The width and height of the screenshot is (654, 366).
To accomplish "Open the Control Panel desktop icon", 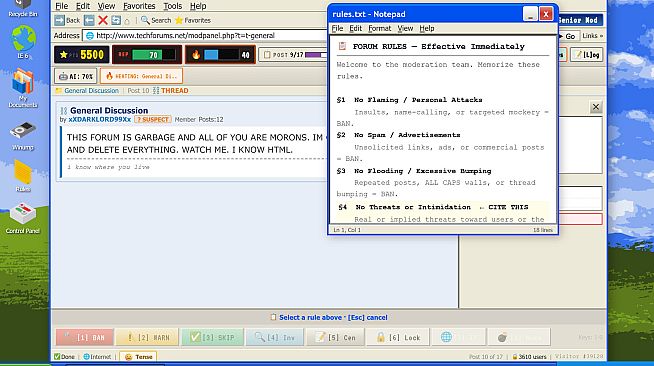I will point(23,218).
